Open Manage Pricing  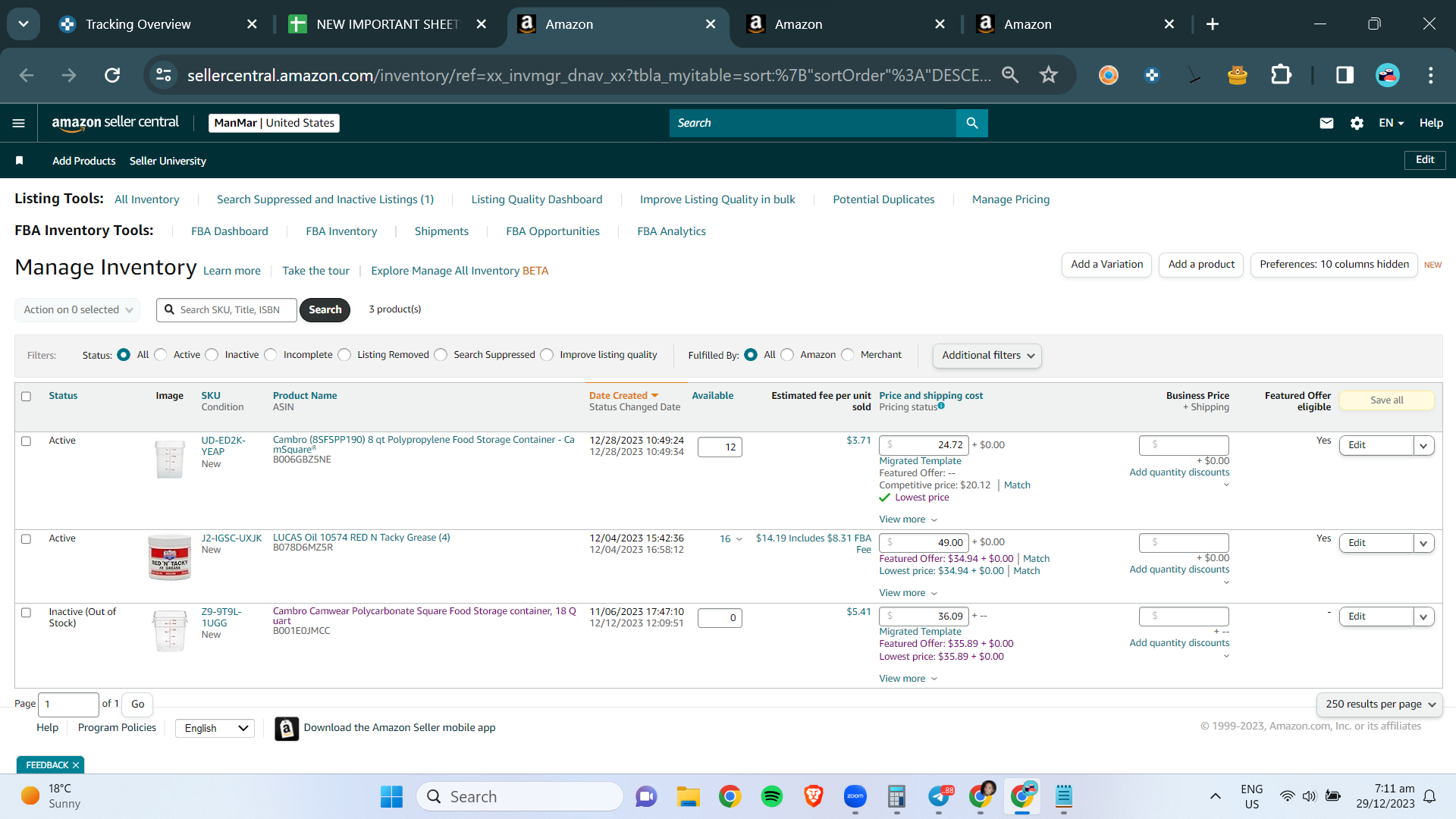tap(1011, 199)
